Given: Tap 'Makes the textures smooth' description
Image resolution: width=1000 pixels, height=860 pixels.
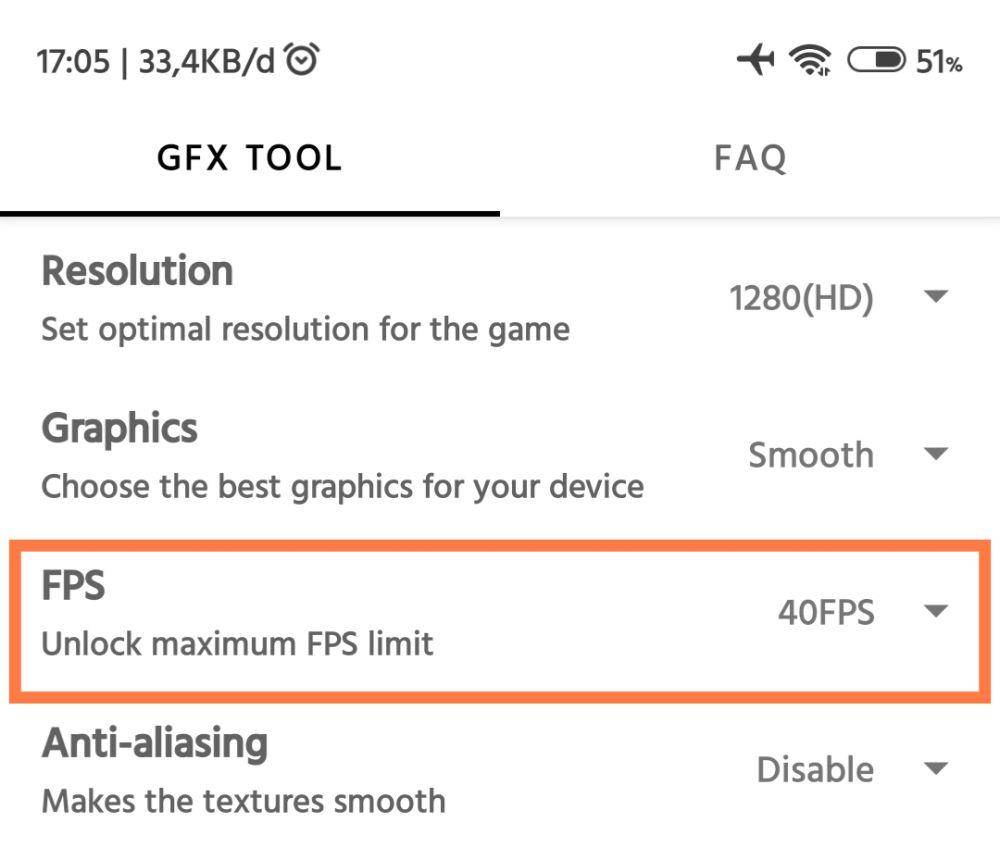Looking at the screenshot, I should [244, 801].
